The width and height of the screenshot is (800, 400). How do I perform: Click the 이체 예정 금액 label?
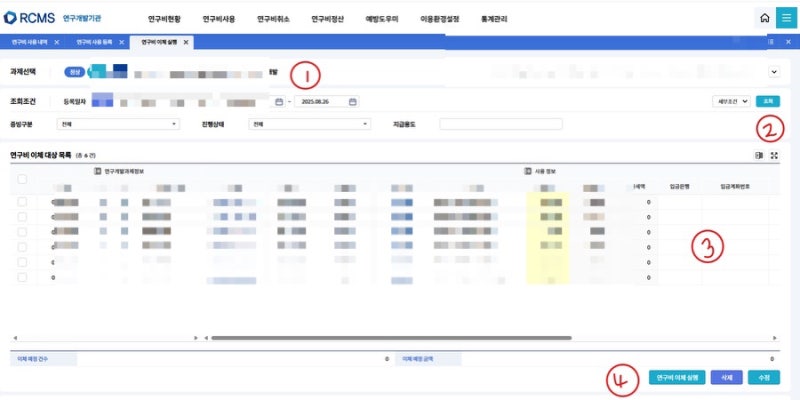[418, 359]
